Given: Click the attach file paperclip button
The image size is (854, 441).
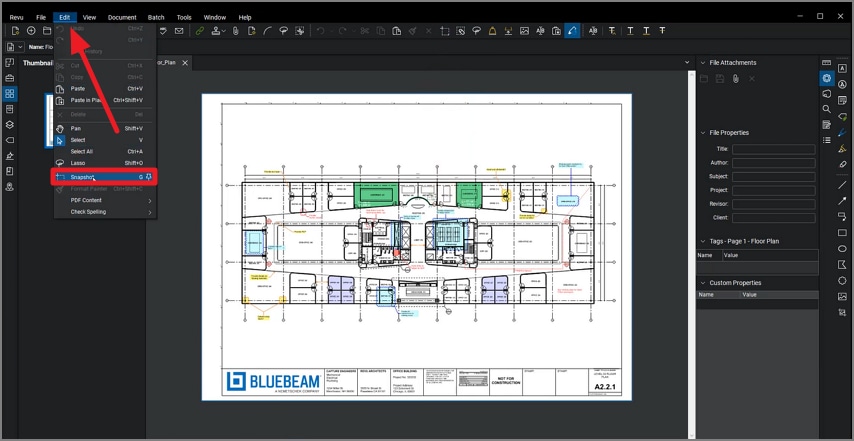Looking at the screenshot, I should (x=735, y=79).
